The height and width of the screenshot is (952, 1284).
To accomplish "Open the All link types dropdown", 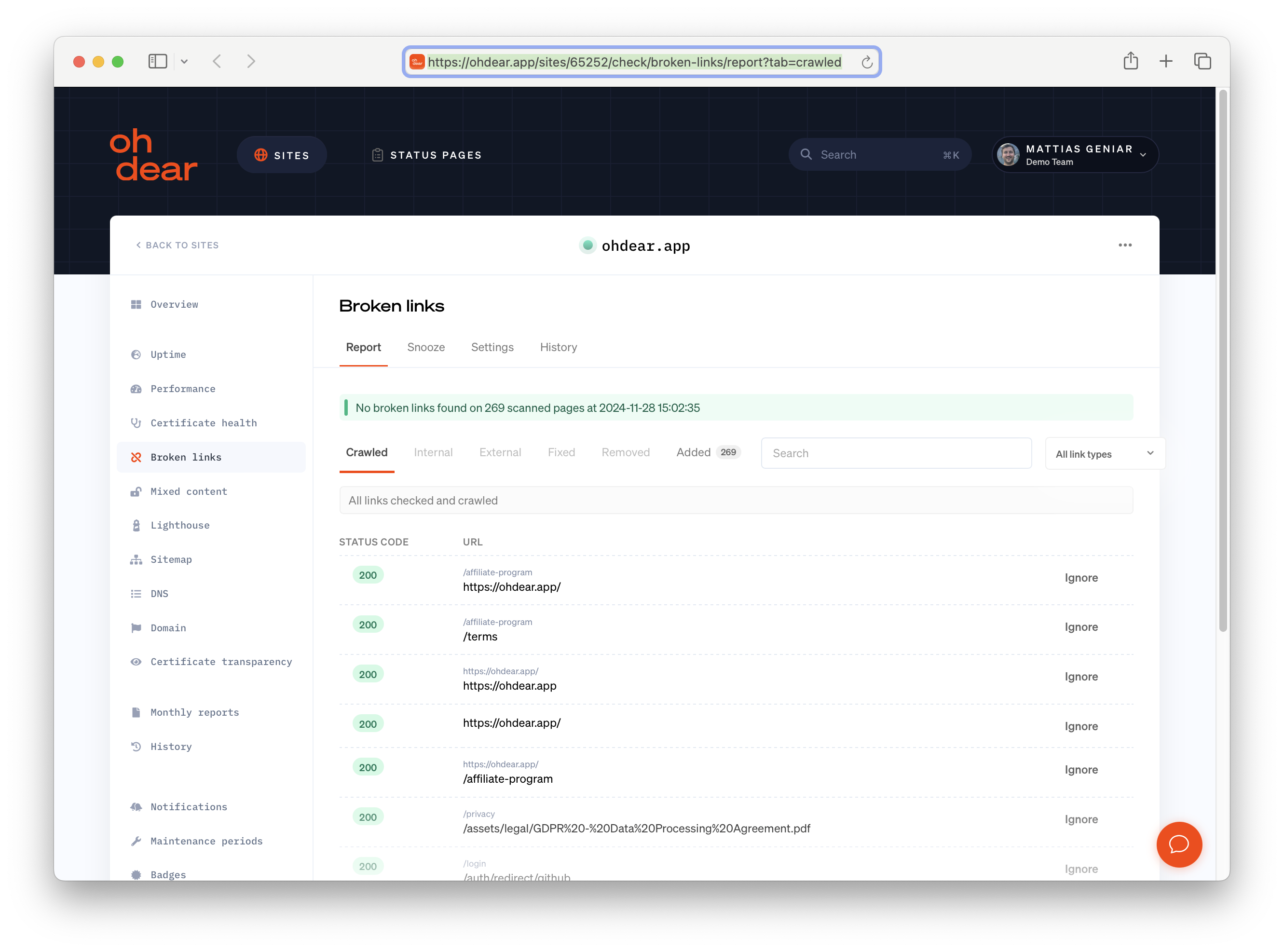I will (1104, 453).
